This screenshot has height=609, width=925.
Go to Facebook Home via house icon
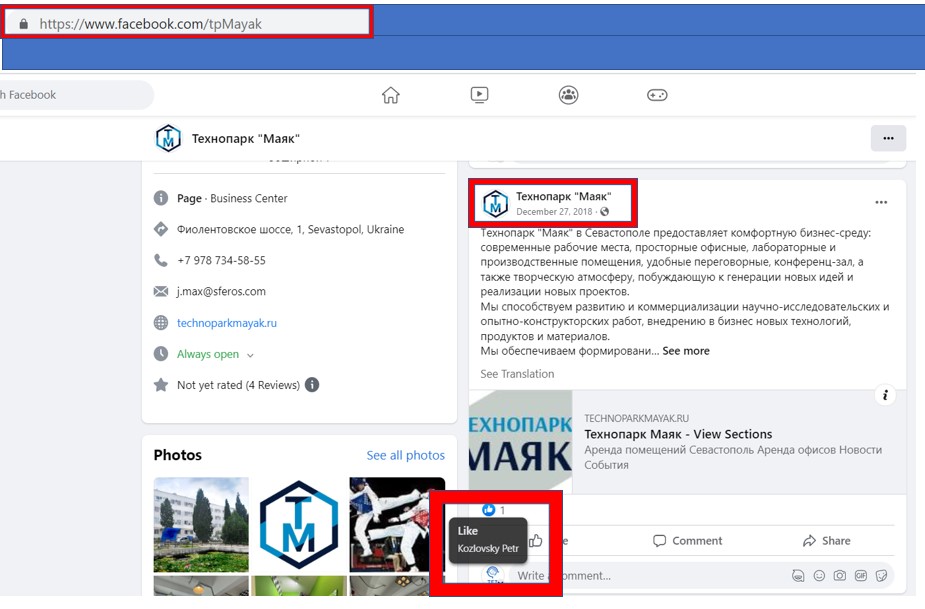point(391,95)
